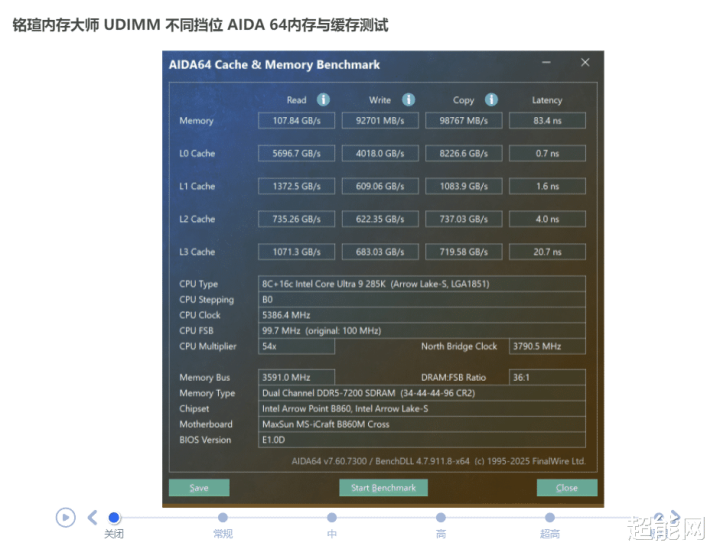
Task: Click CPU Clock value 5386.4 MHz
Action: click(422, 315)
